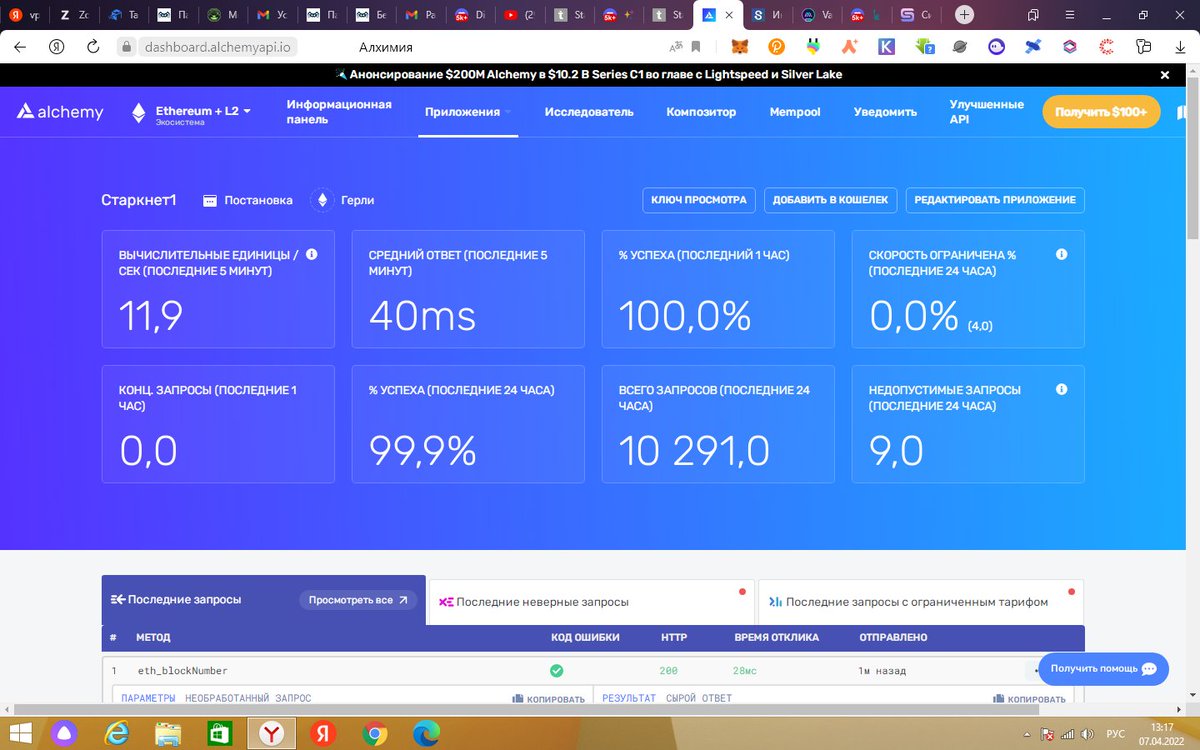Image resolution: width=1200 pixels, height=750 pixels.
Task: Click the ДОБАВИТЬ В КОШЕЛЕК button
Action: pyautogui.click(x=830, y=200)
